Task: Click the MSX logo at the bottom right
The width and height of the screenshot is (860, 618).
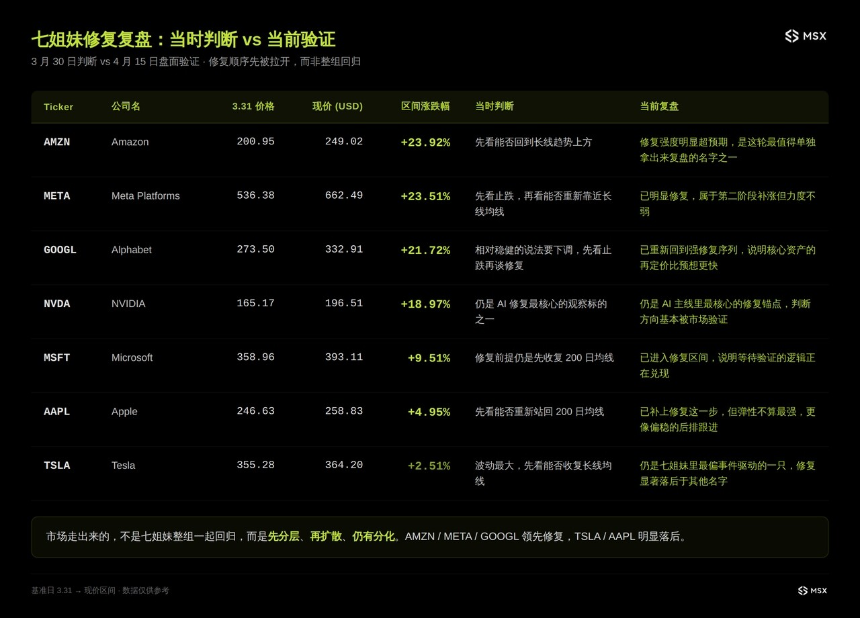Action: (810, 590)
